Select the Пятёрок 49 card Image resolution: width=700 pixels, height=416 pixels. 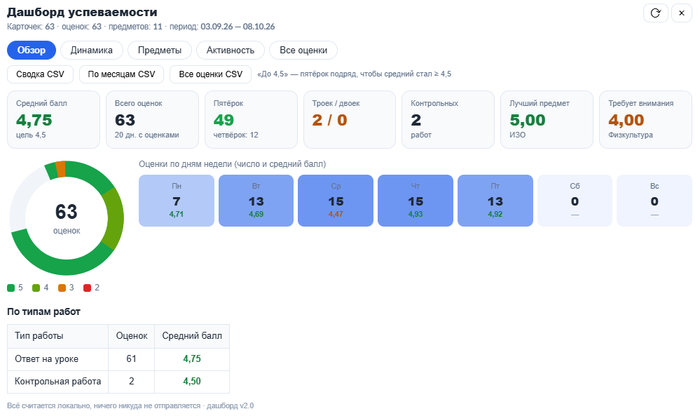point(251,120)
